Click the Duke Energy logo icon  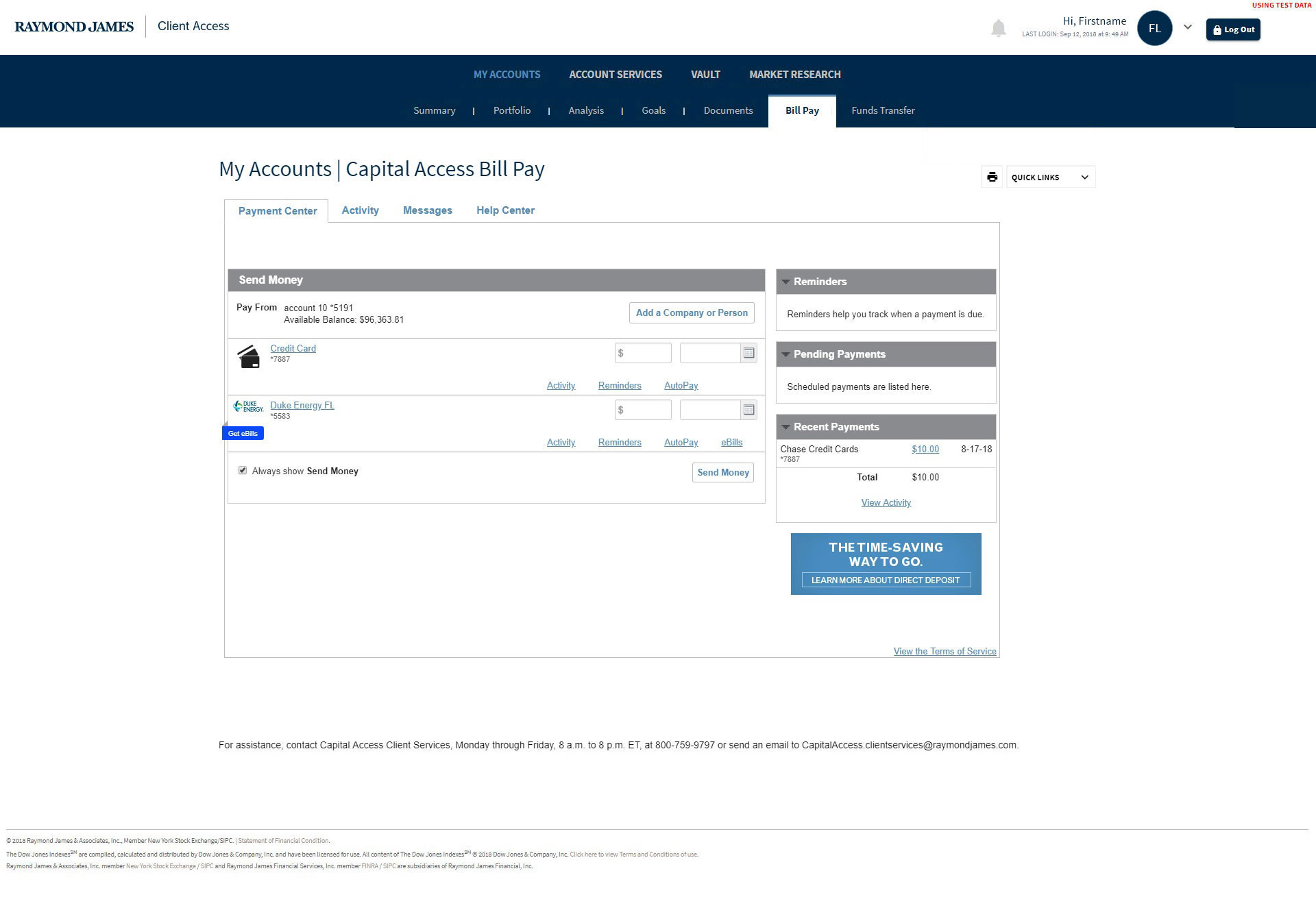248,406
